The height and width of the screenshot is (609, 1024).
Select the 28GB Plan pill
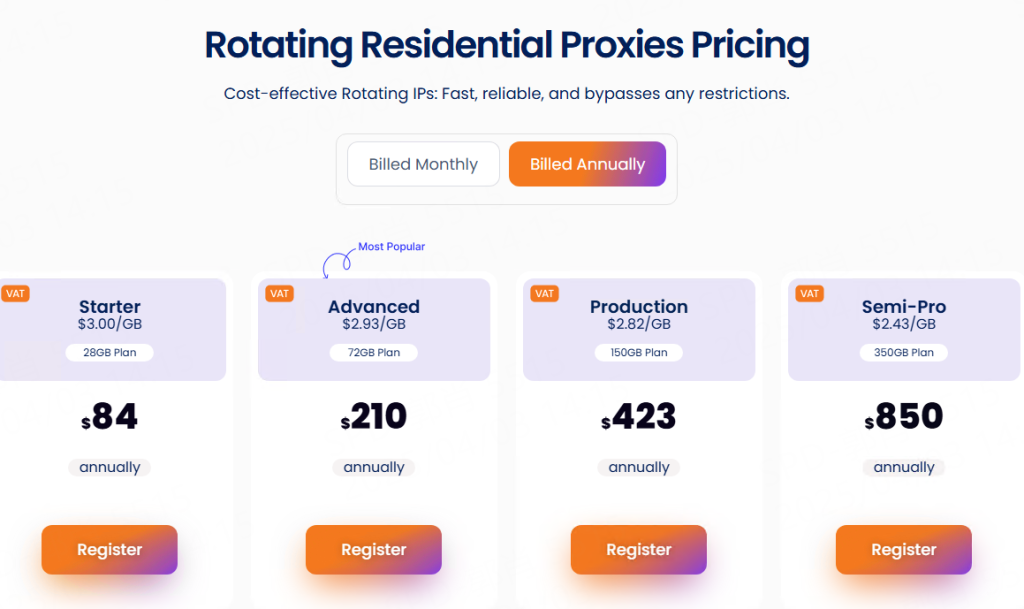109,352
